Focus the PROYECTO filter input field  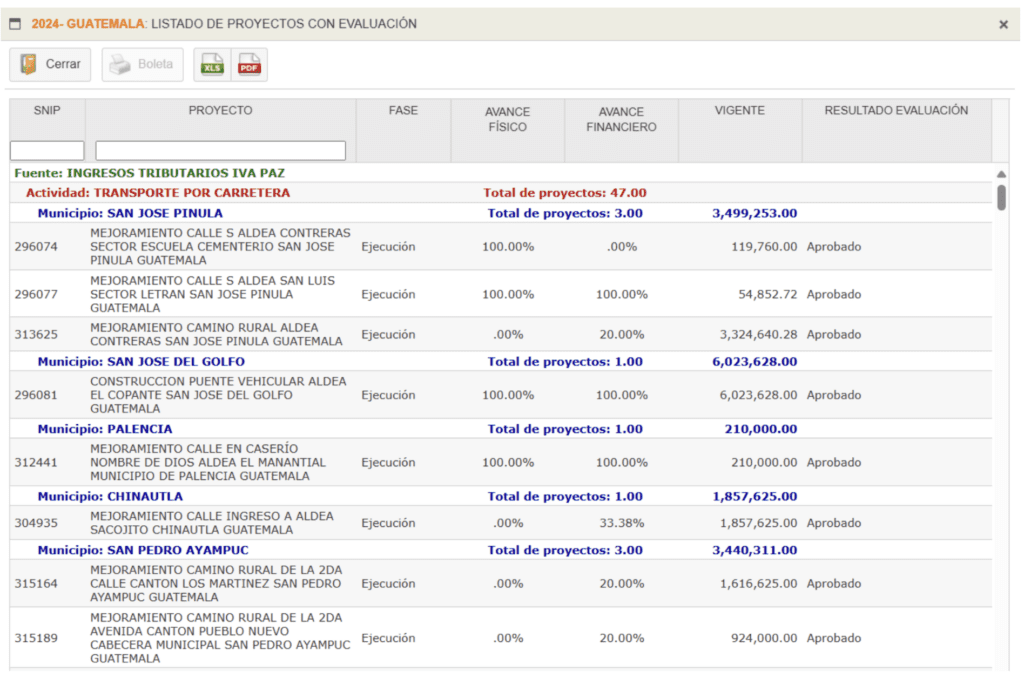[220, 151]
